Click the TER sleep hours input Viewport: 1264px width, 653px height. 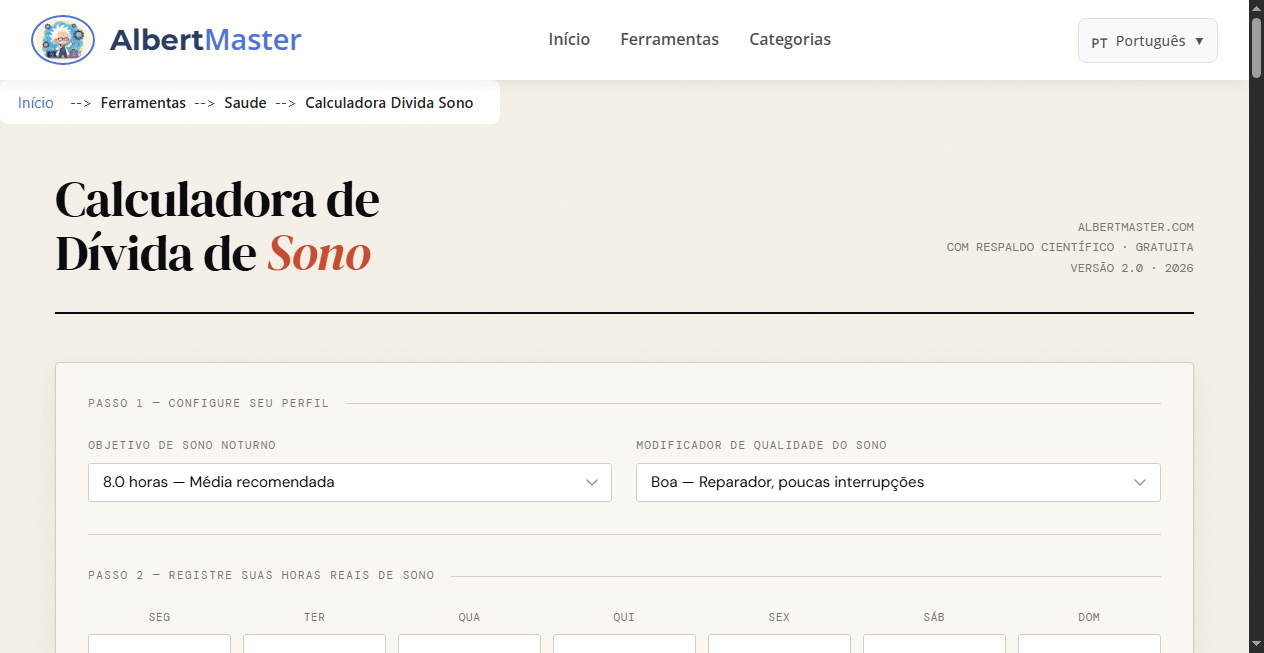pyautogui.click(x=314, y=645)
